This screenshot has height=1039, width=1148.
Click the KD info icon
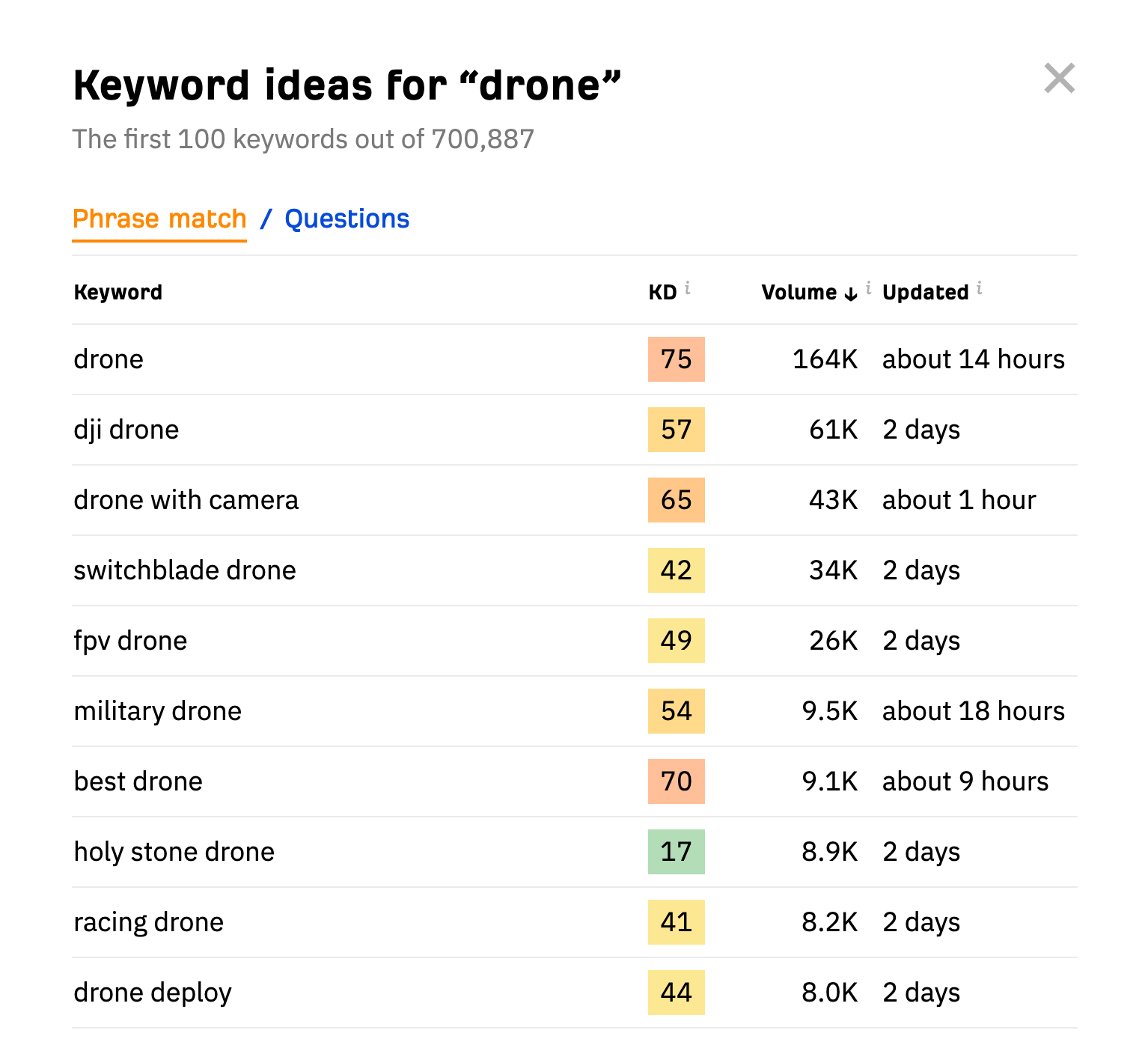[689, 287]
